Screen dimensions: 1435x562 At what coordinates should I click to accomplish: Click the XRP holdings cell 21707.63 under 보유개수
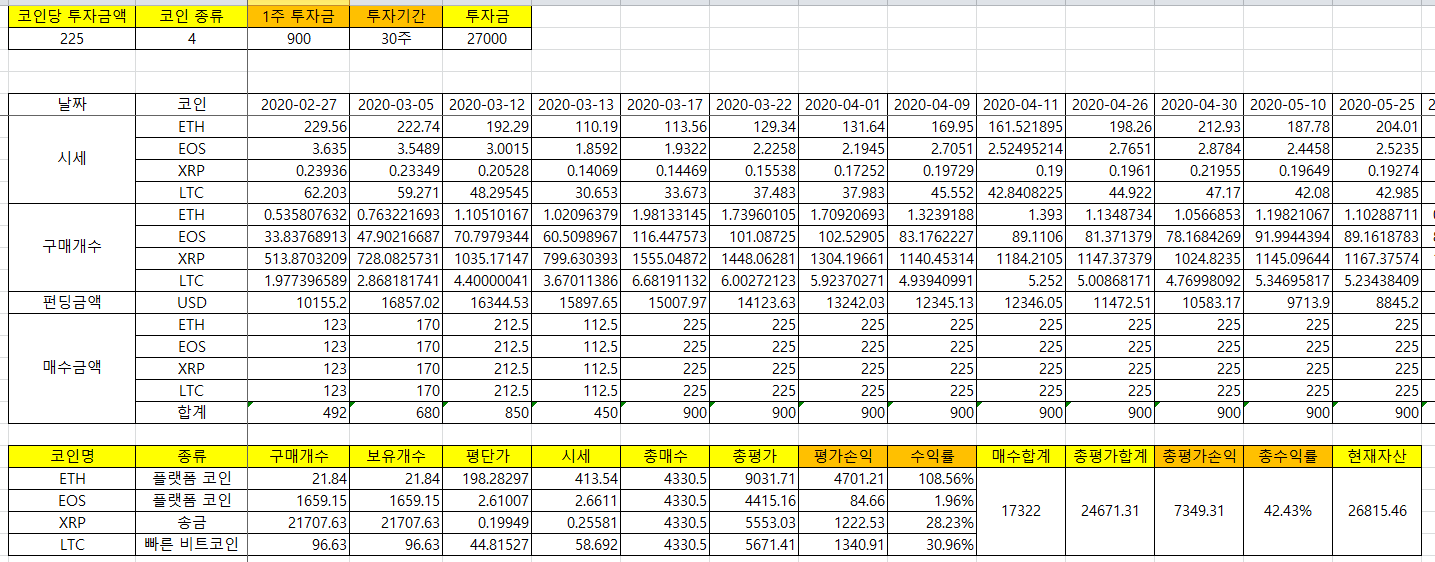click(x=395, y=522)
